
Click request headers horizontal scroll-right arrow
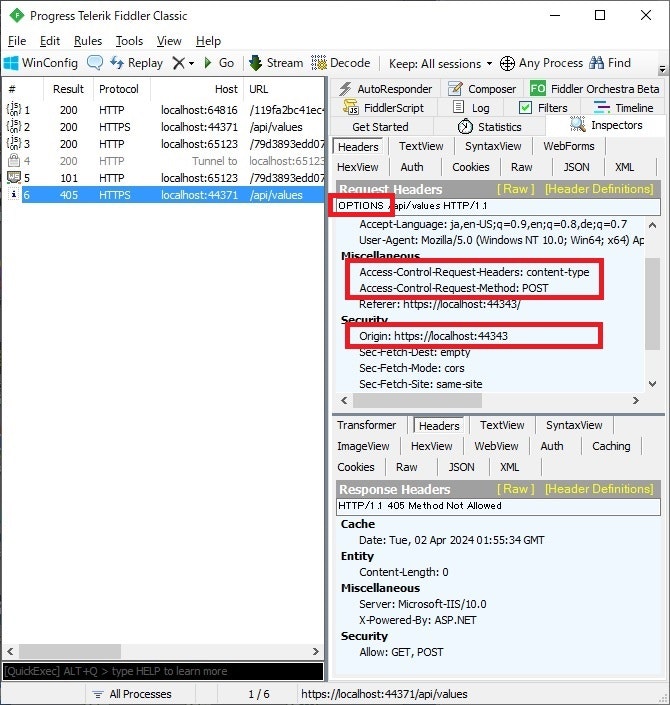[636, 401]
